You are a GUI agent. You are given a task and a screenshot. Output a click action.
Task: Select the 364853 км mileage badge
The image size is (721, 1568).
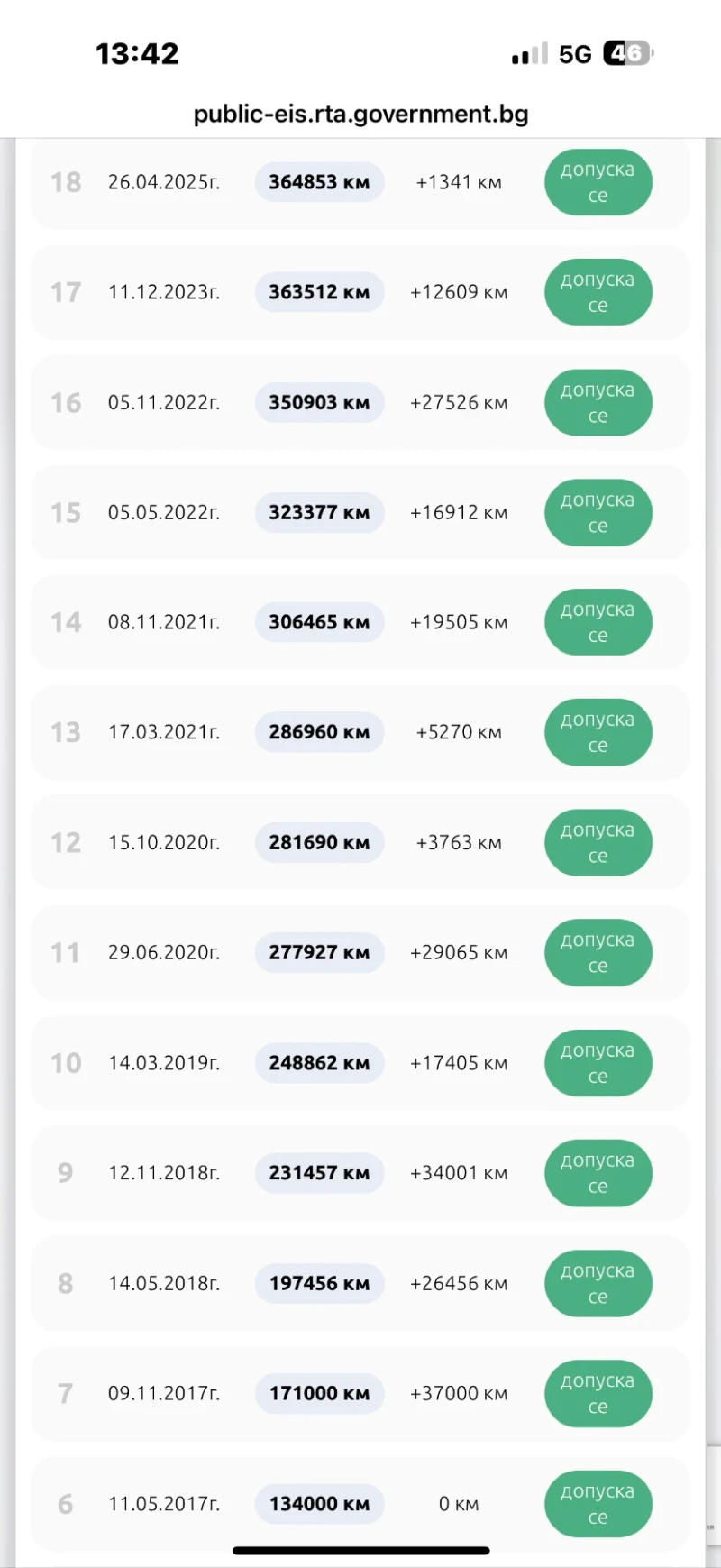(319, 182)
